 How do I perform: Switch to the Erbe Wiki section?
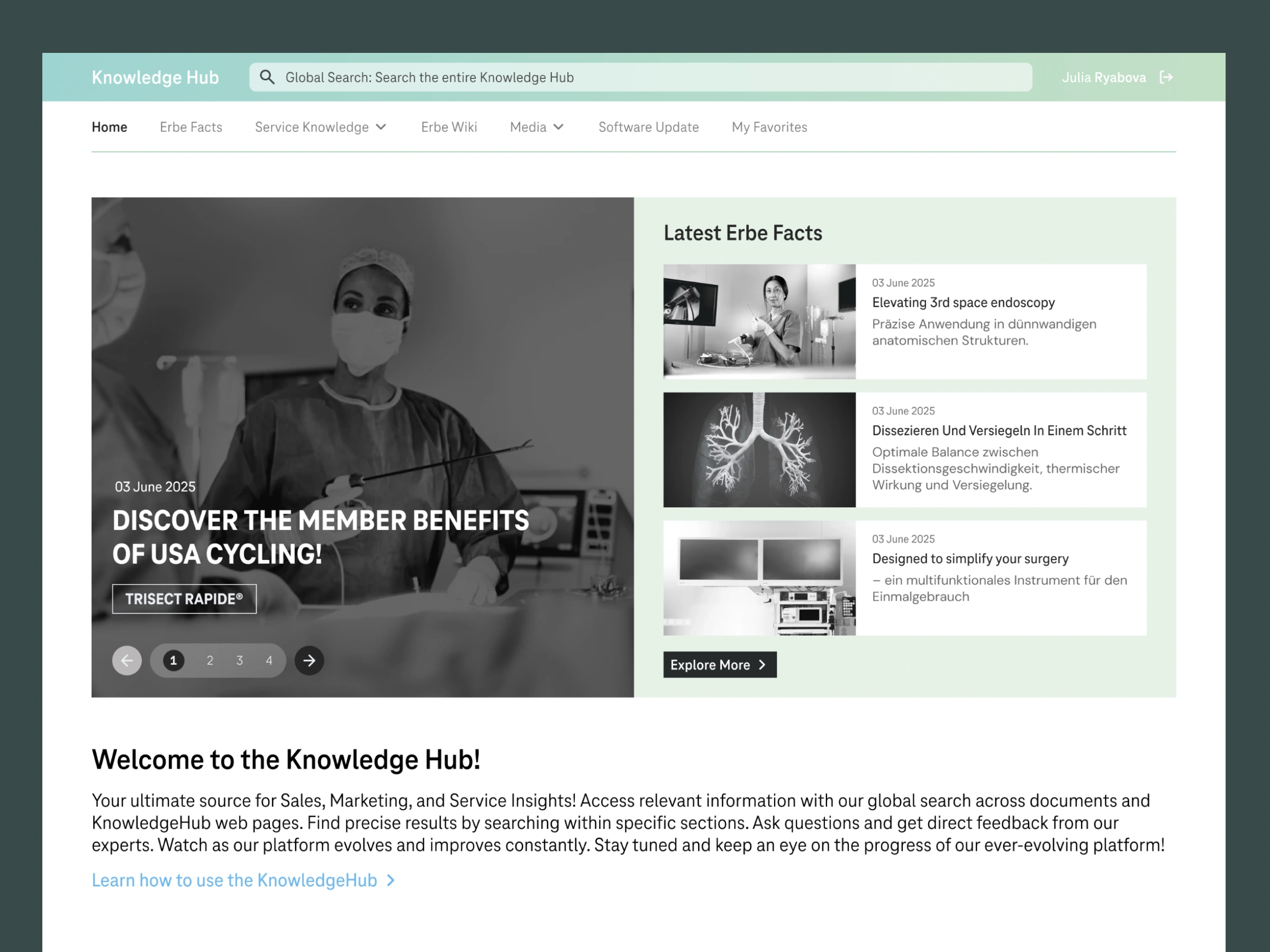pos(449,127)
